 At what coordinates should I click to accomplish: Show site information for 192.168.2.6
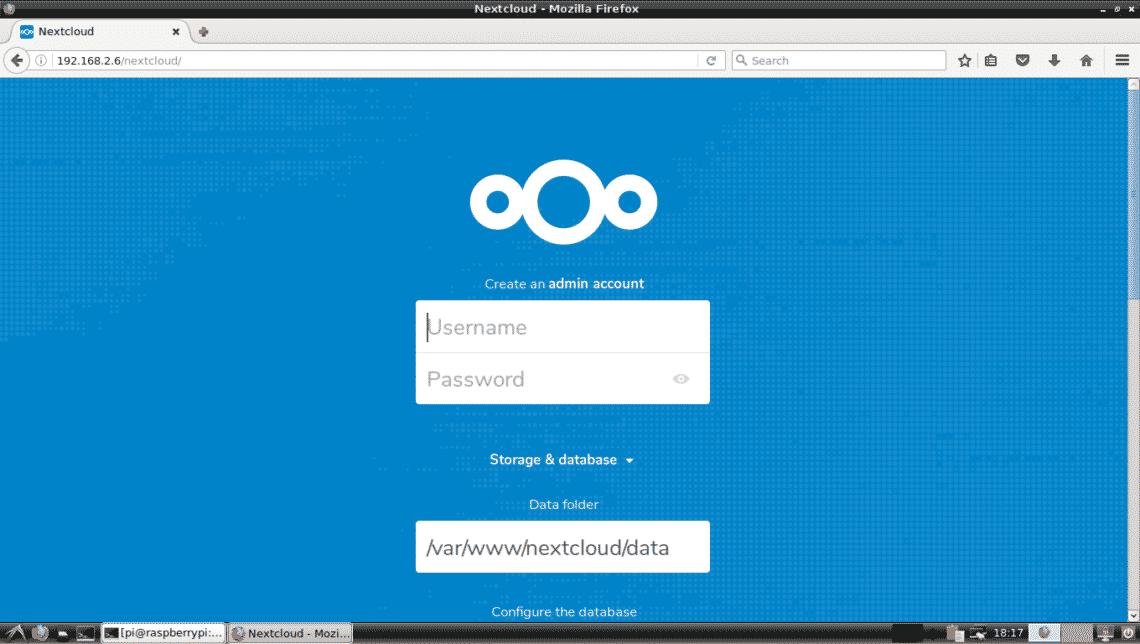tap(42, 61)
